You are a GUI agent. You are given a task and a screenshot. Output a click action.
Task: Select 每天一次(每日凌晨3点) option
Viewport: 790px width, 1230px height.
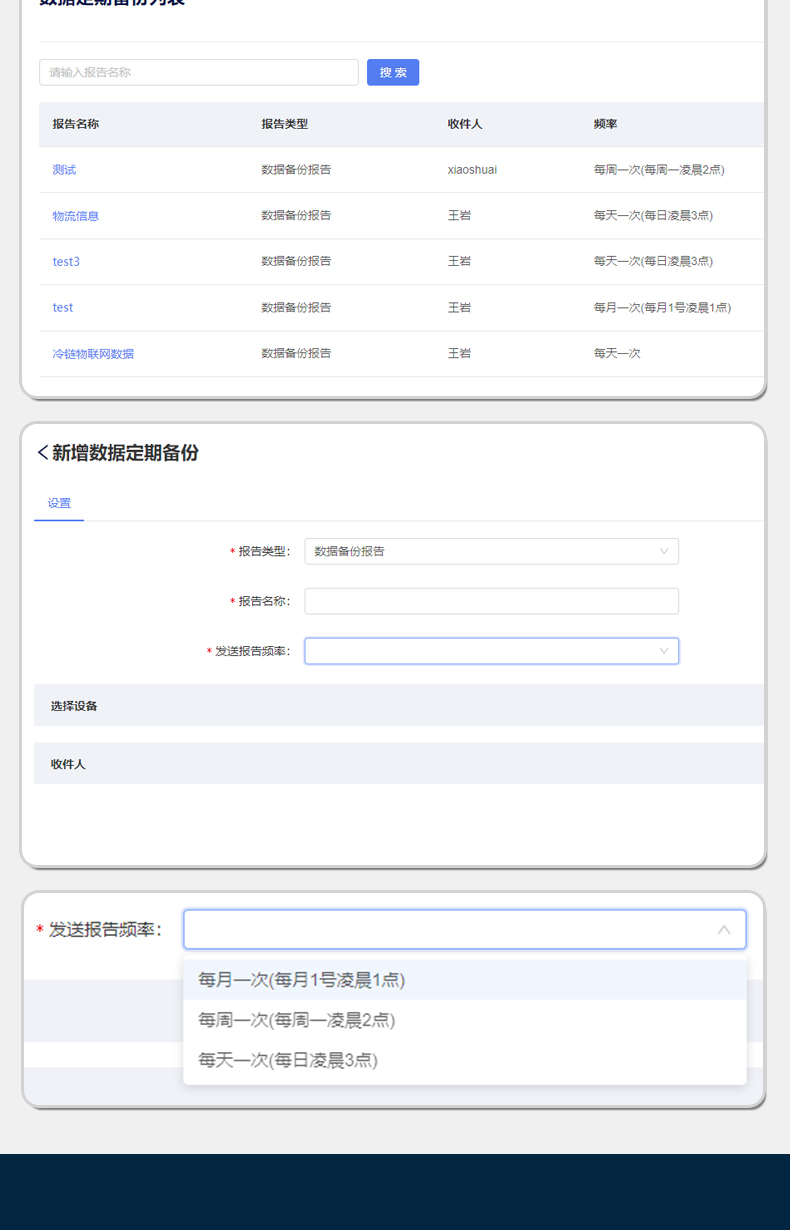coord(288,1060)
